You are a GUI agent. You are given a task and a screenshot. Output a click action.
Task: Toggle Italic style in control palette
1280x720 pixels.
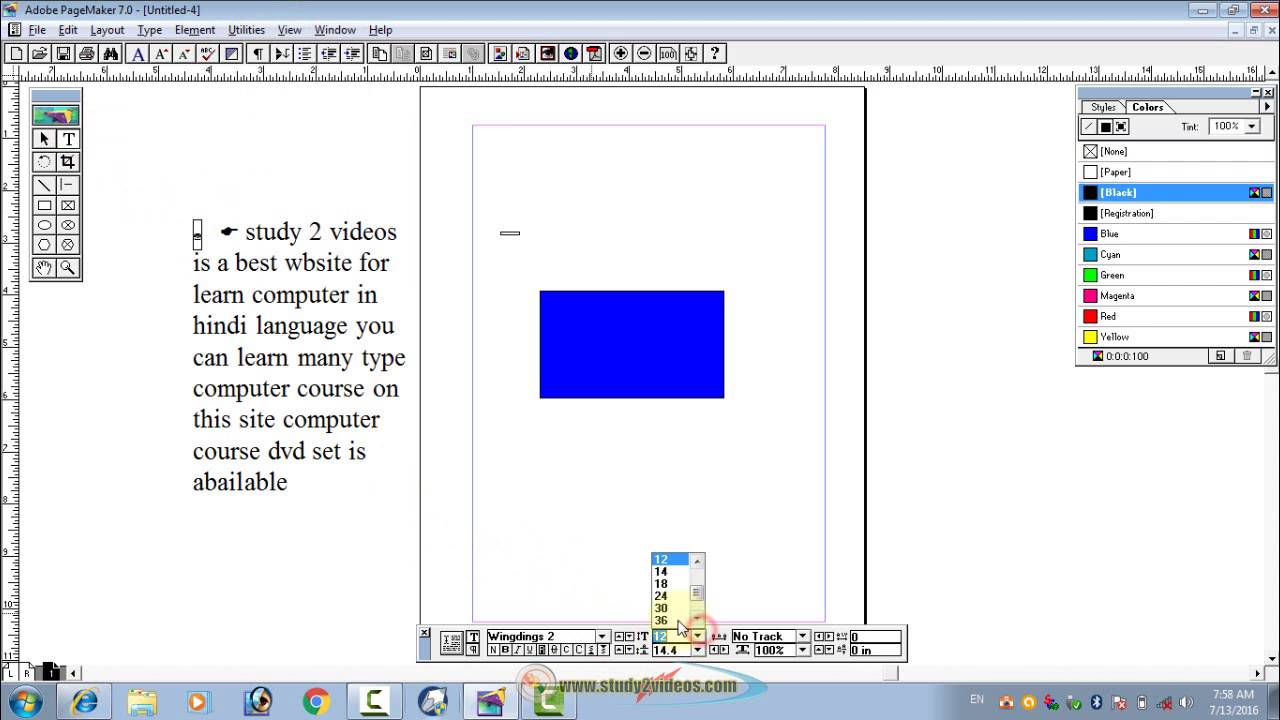517,650
